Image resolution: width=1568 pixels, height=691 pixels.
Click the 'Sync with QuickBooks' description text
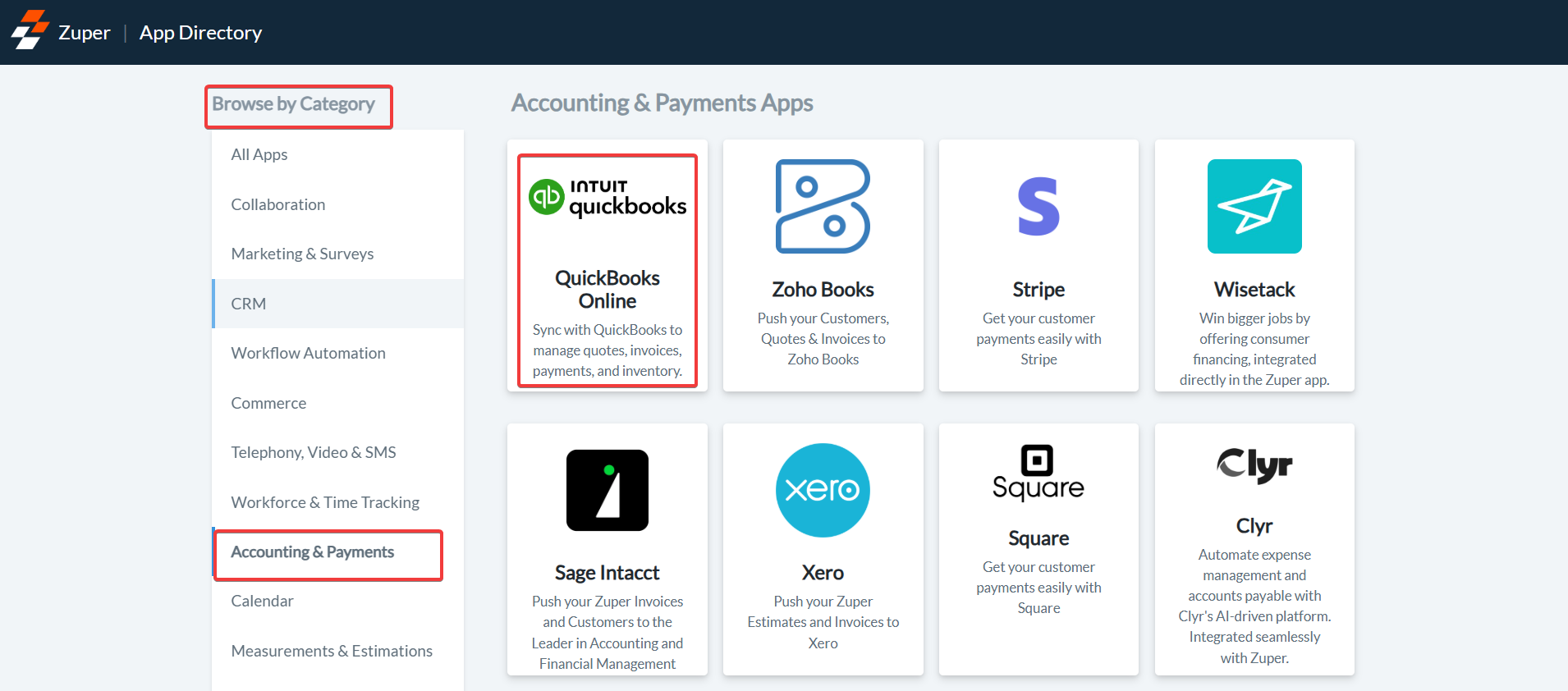pos(607,350)
